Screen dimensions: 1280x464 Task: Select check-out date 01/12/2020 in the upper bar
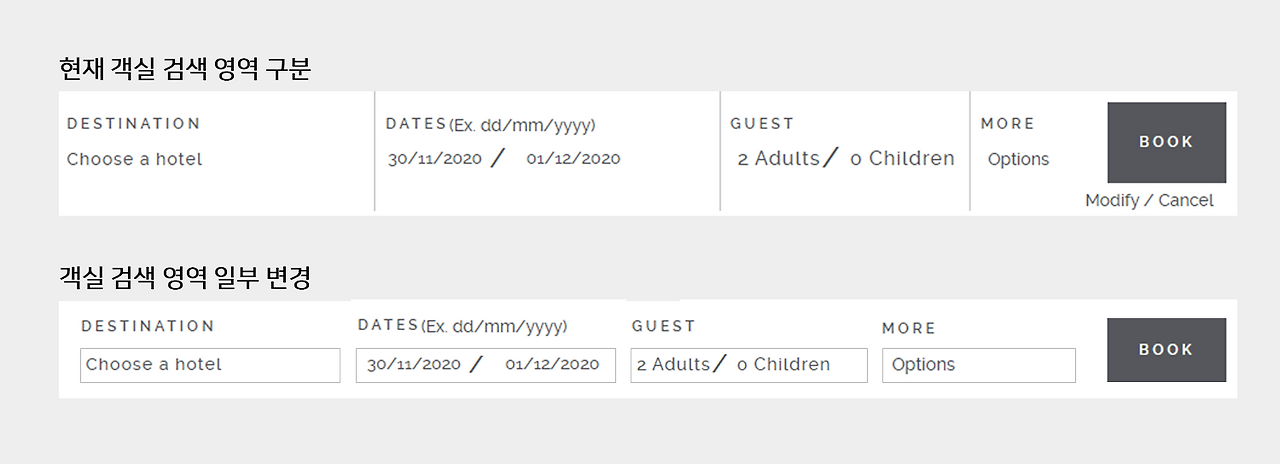pyautogui.click(x=573, y=159)
